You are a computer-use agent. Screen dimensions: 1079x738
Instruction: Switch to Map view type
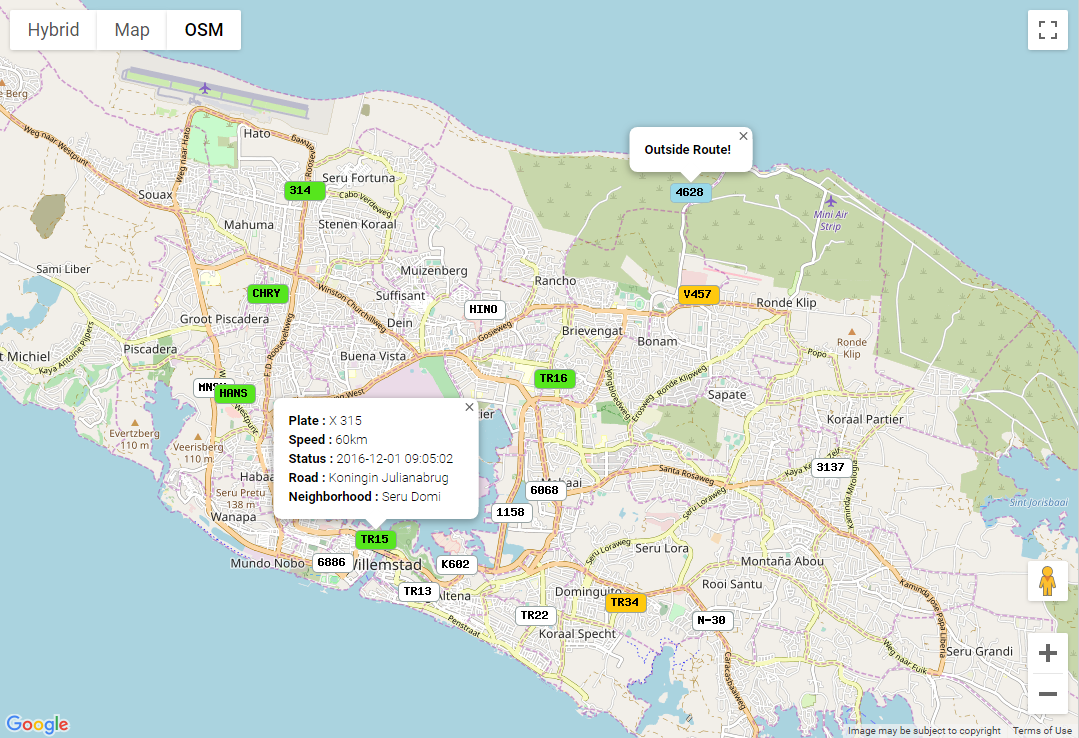coord(132,30)
